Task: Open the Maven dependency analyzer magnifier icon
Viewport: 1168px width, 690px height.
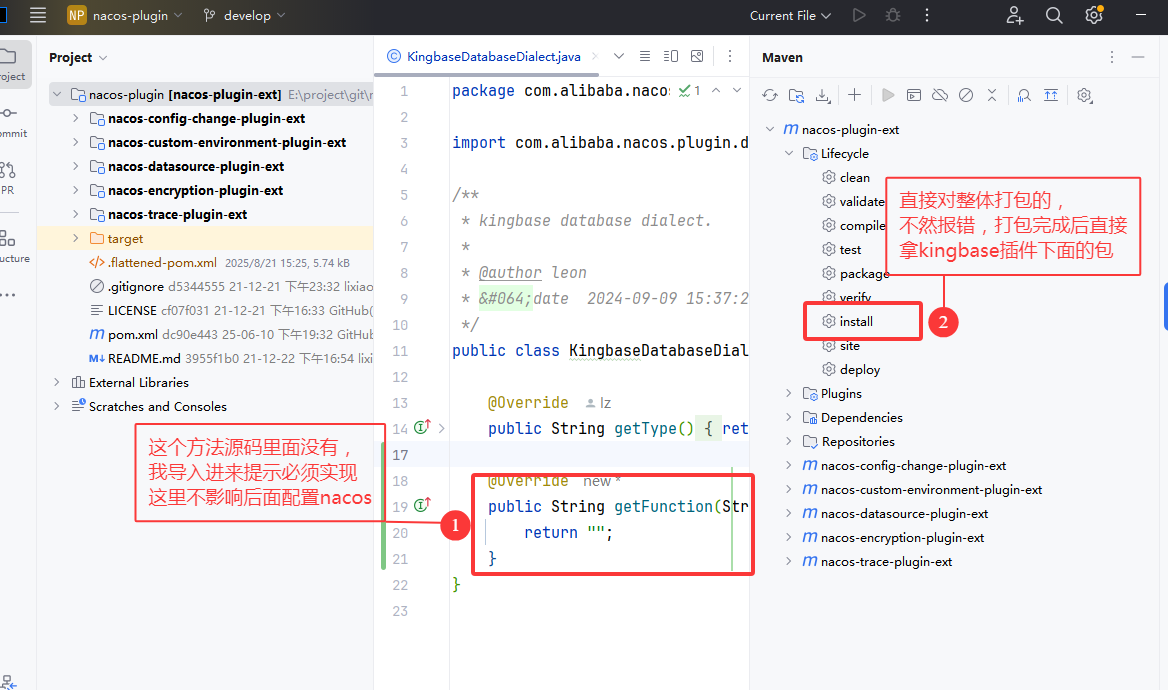Action: 1024,95
